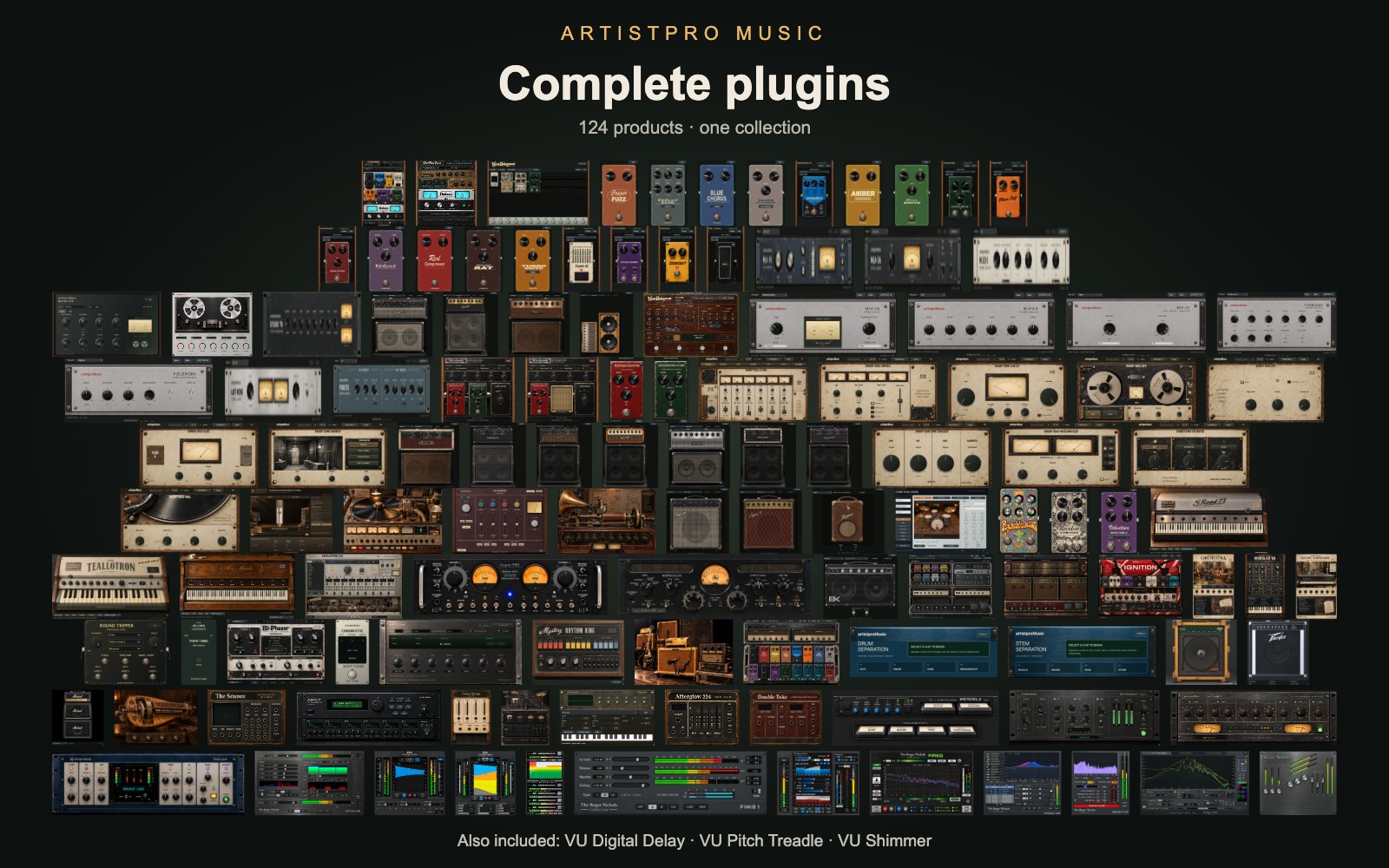This screenshot has width=1389, height=868.
Task: Select the Afterglow 334 plugin thumbnail
Action: 702,717
